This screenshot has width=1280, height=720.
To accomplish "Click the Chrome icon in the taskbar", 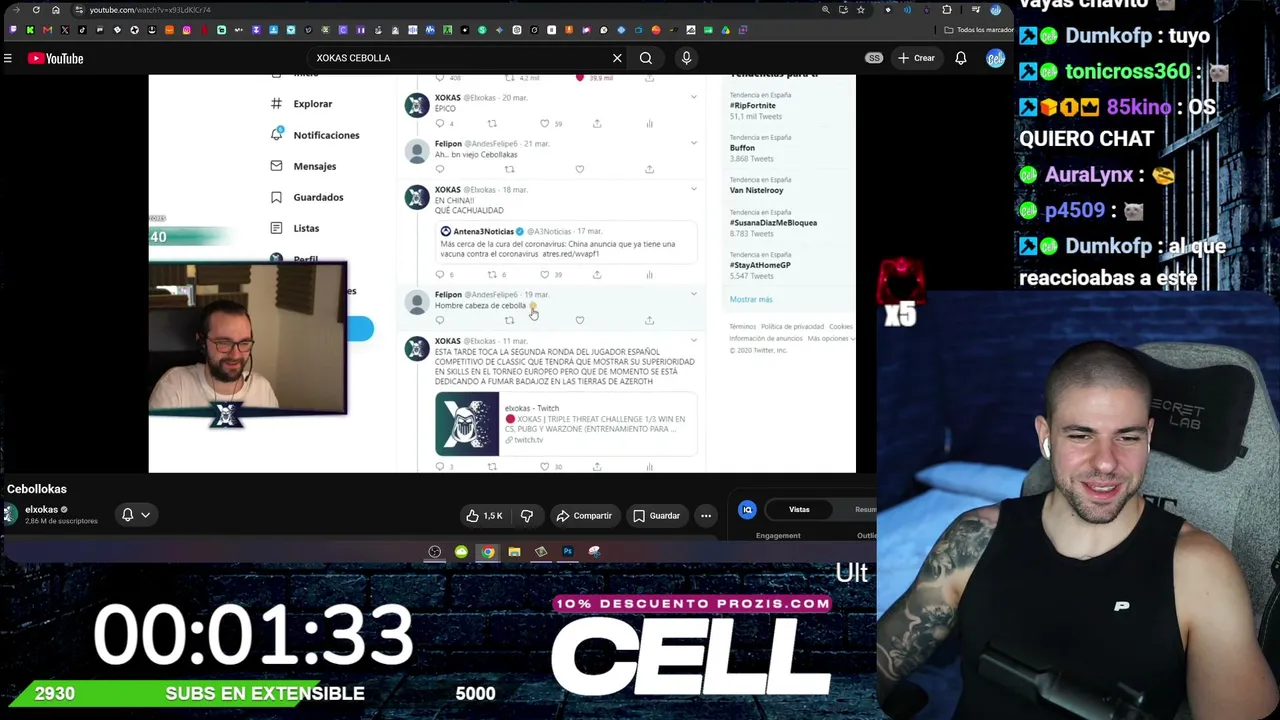I will [488, 552].
